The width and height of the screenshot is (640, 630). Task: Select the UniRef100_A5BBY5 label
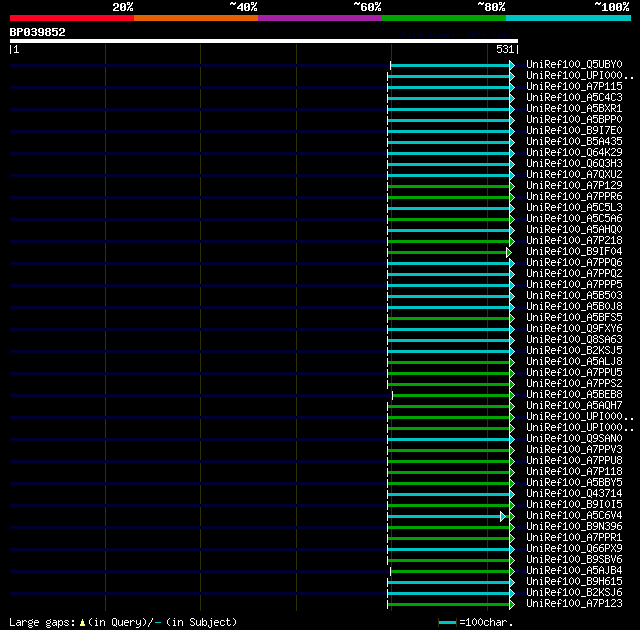coord(574,483)
